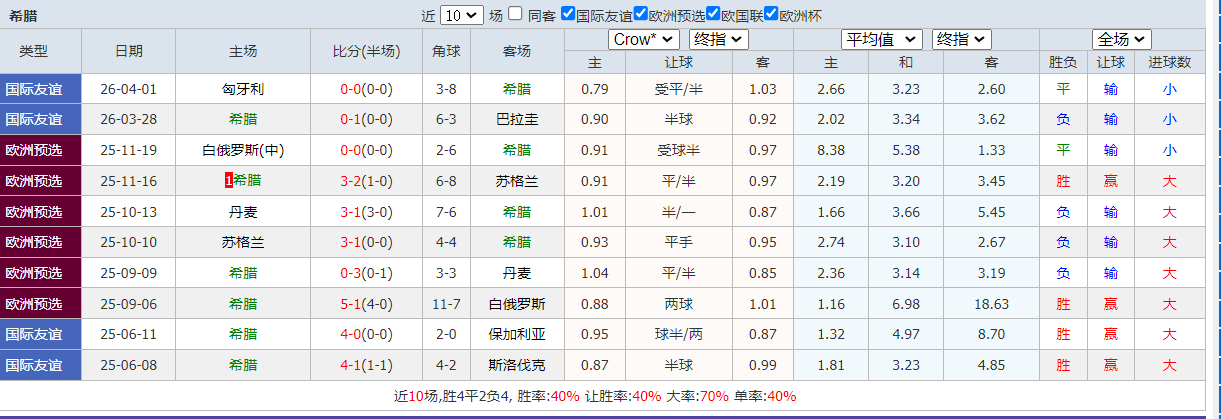Click the 客场 column header
This screenshot has width=1221, height=419.
[x=517, y=51]
